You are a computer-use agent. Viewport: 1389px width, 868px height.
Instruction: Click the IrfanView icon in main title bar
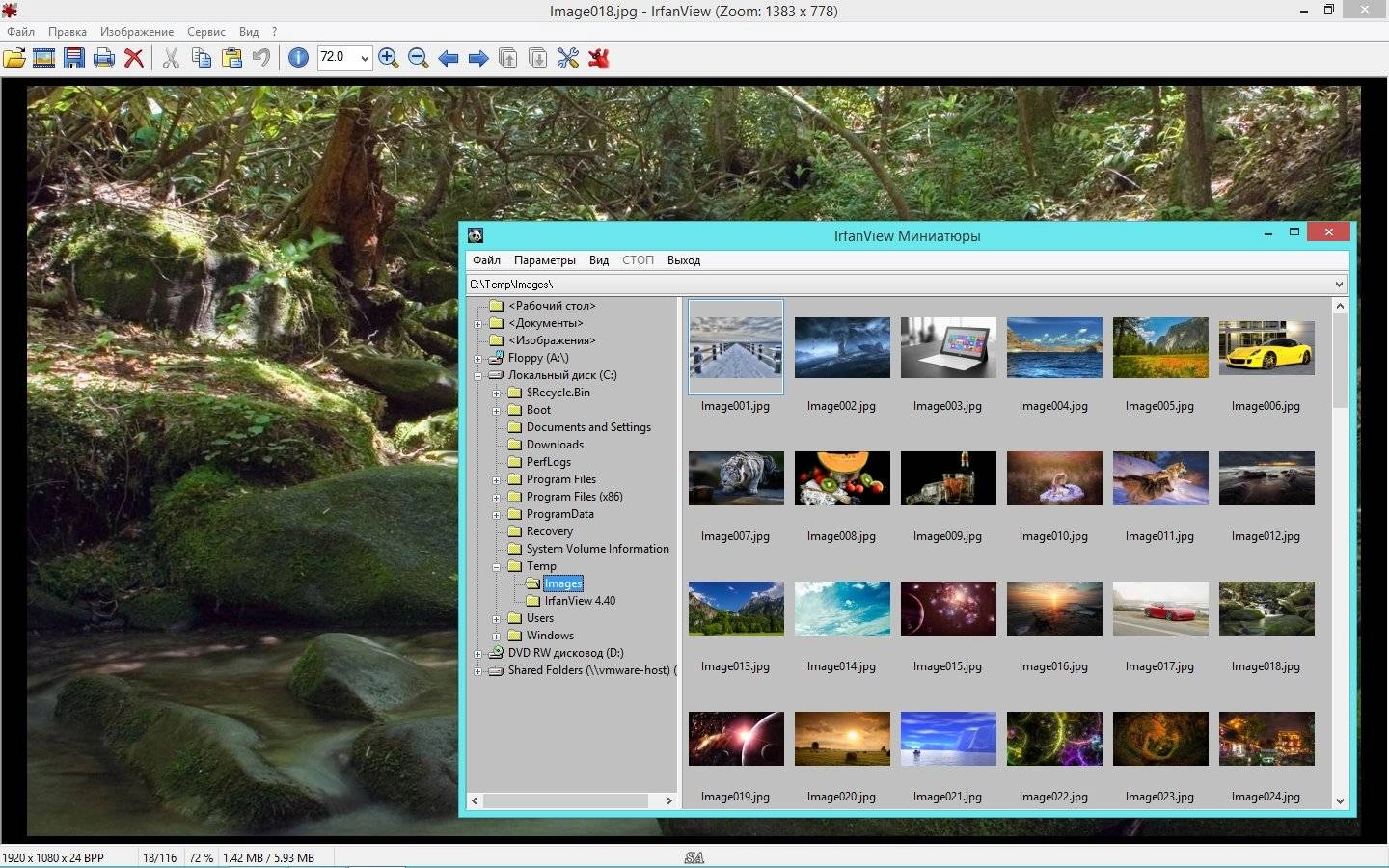coord(10,11)
